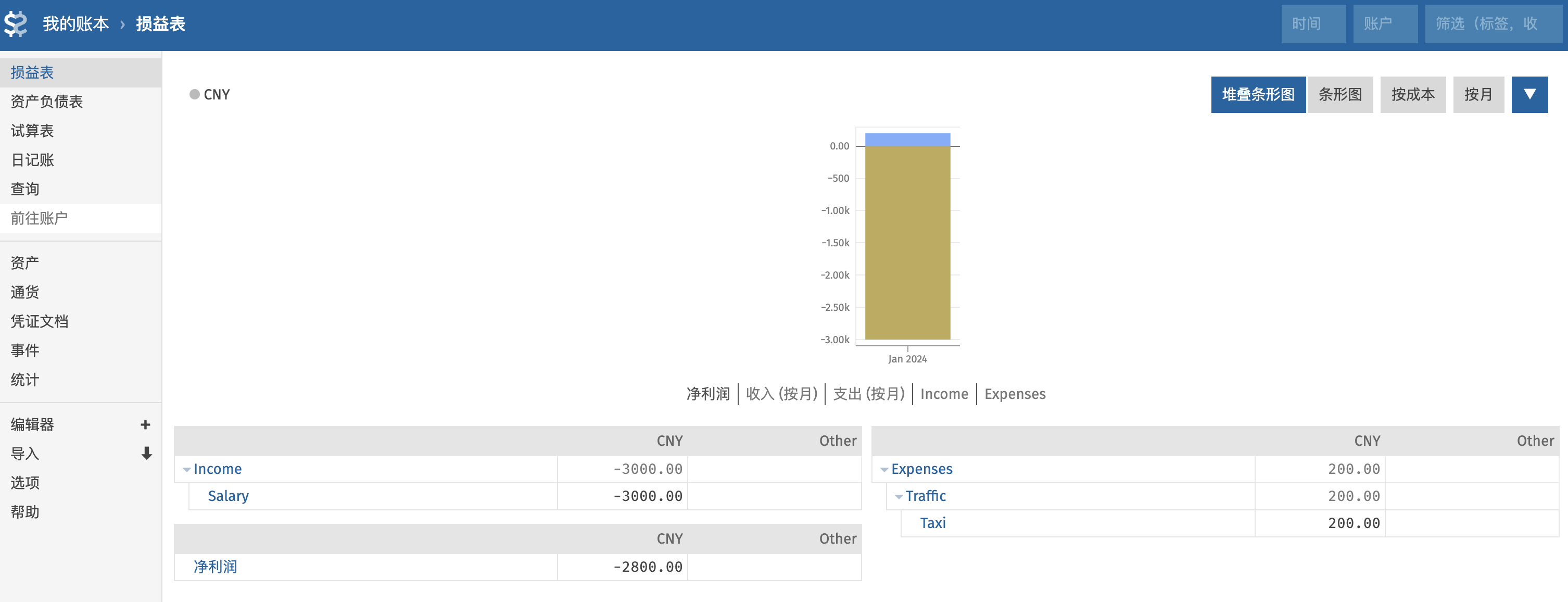Click 我的账本 in the header breadcrumb
Image resolution: width=1568 pixels, height=602 pixels.
(76, 24)
